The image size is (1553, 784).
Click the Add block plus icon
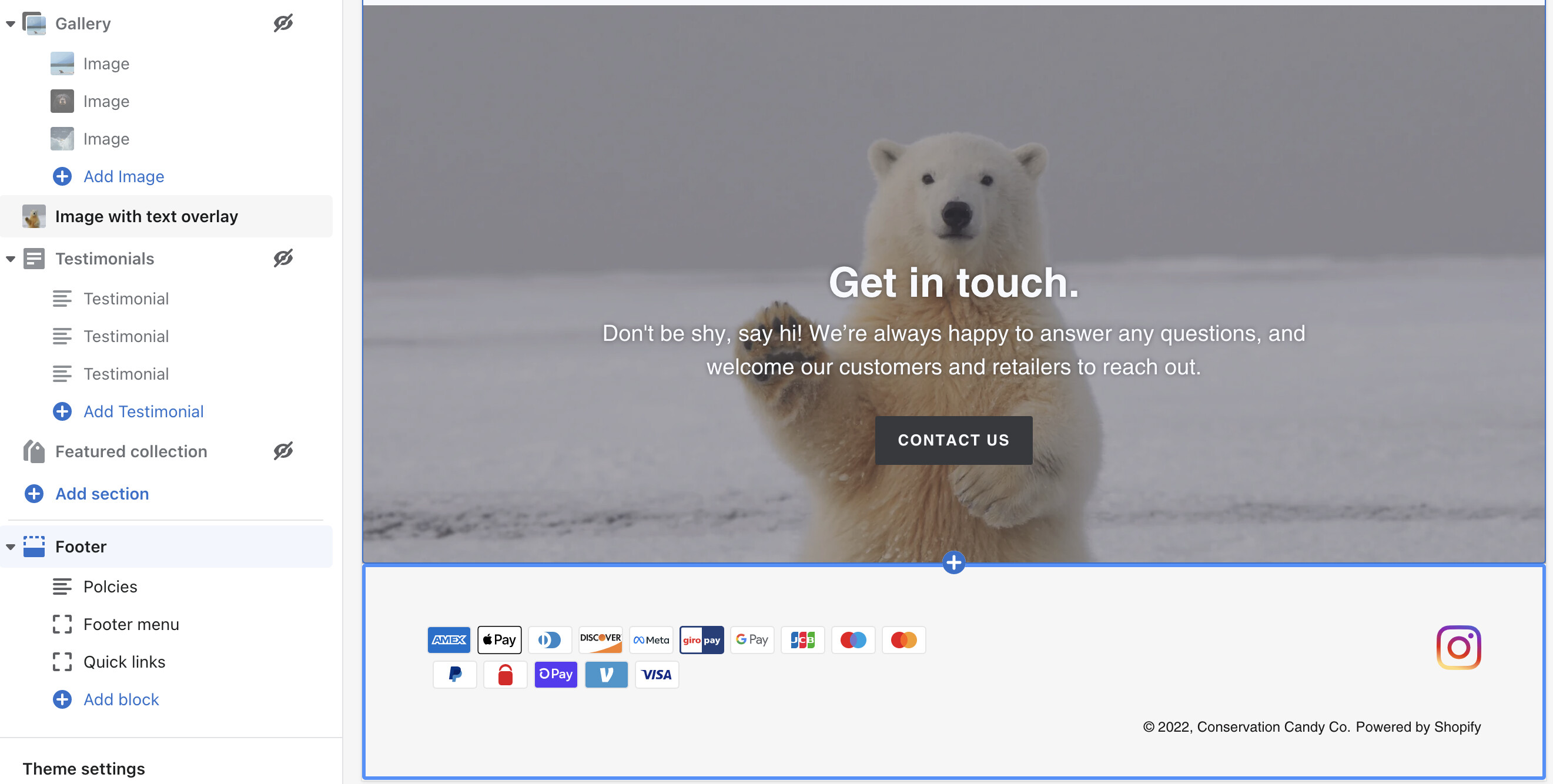pos(62,699)
